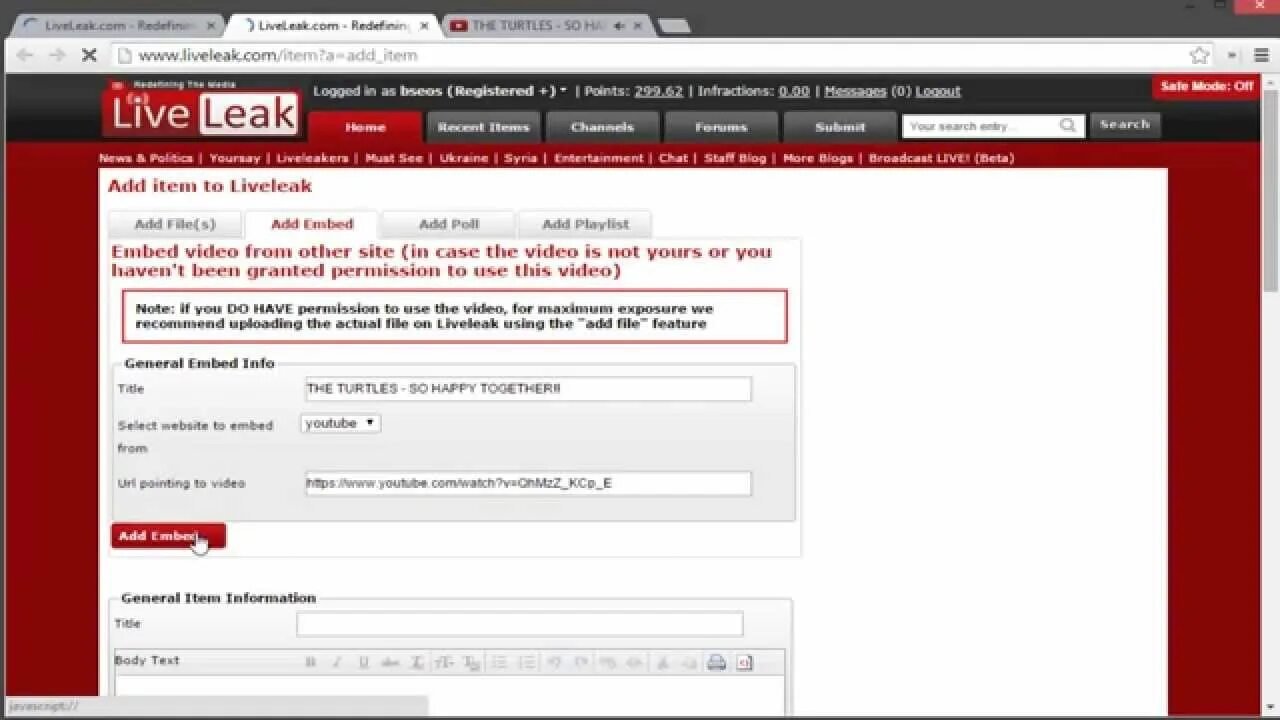The width and height of the screenshot is (1280, 720).
Task: Click the search magnifier icon
Action: 1068,126
